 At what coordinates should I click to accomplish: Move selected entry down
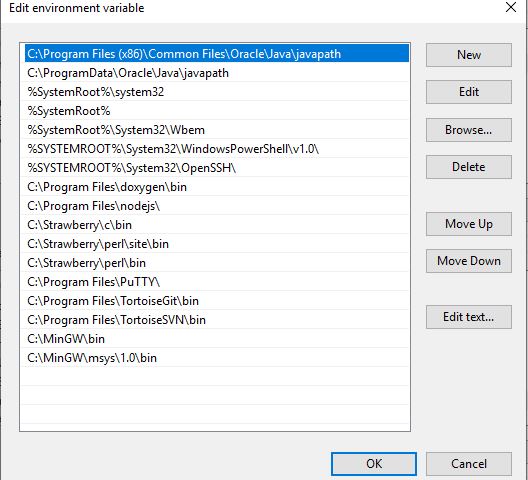(469, 261)
